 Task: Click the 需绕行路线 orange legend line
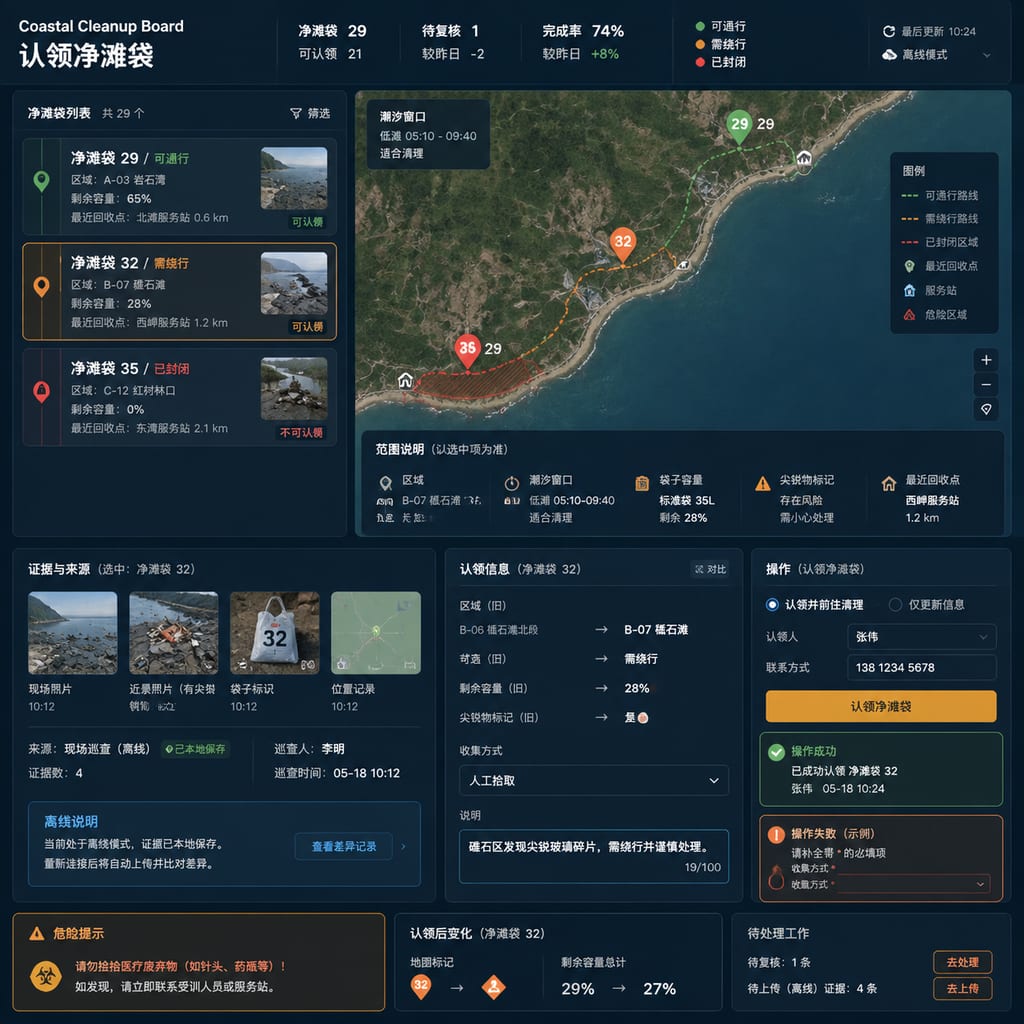(910, 219)
